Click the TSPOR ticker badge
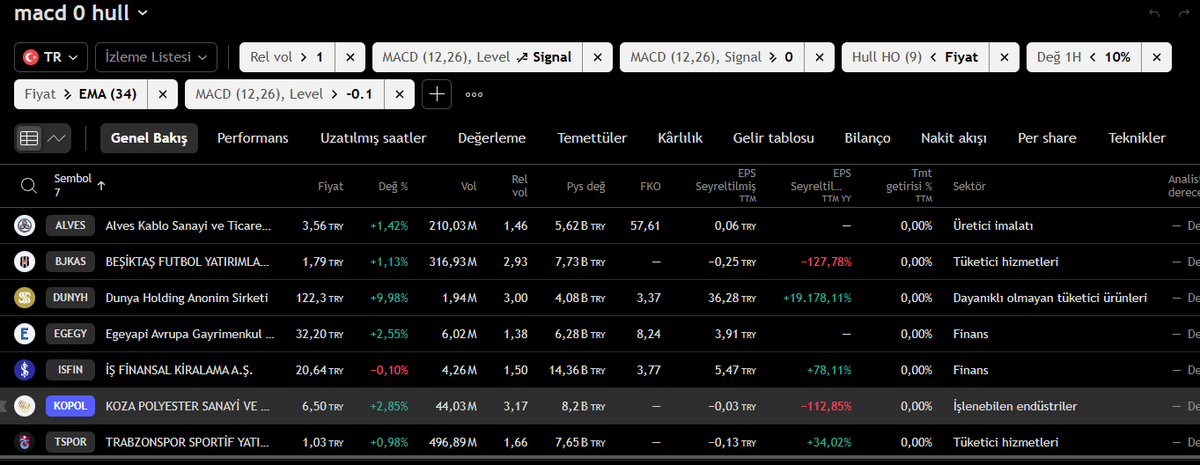1200x465 pixels. 71,442
